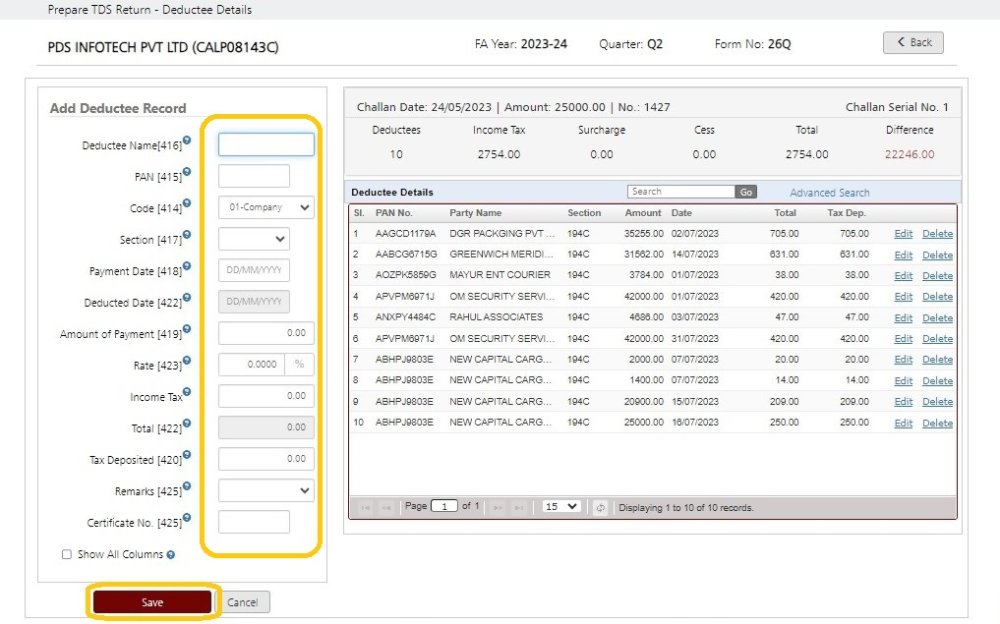Cancel the deductee entry form
The width and height of the screenshot is (1000, 624).
tap(243, 601)
